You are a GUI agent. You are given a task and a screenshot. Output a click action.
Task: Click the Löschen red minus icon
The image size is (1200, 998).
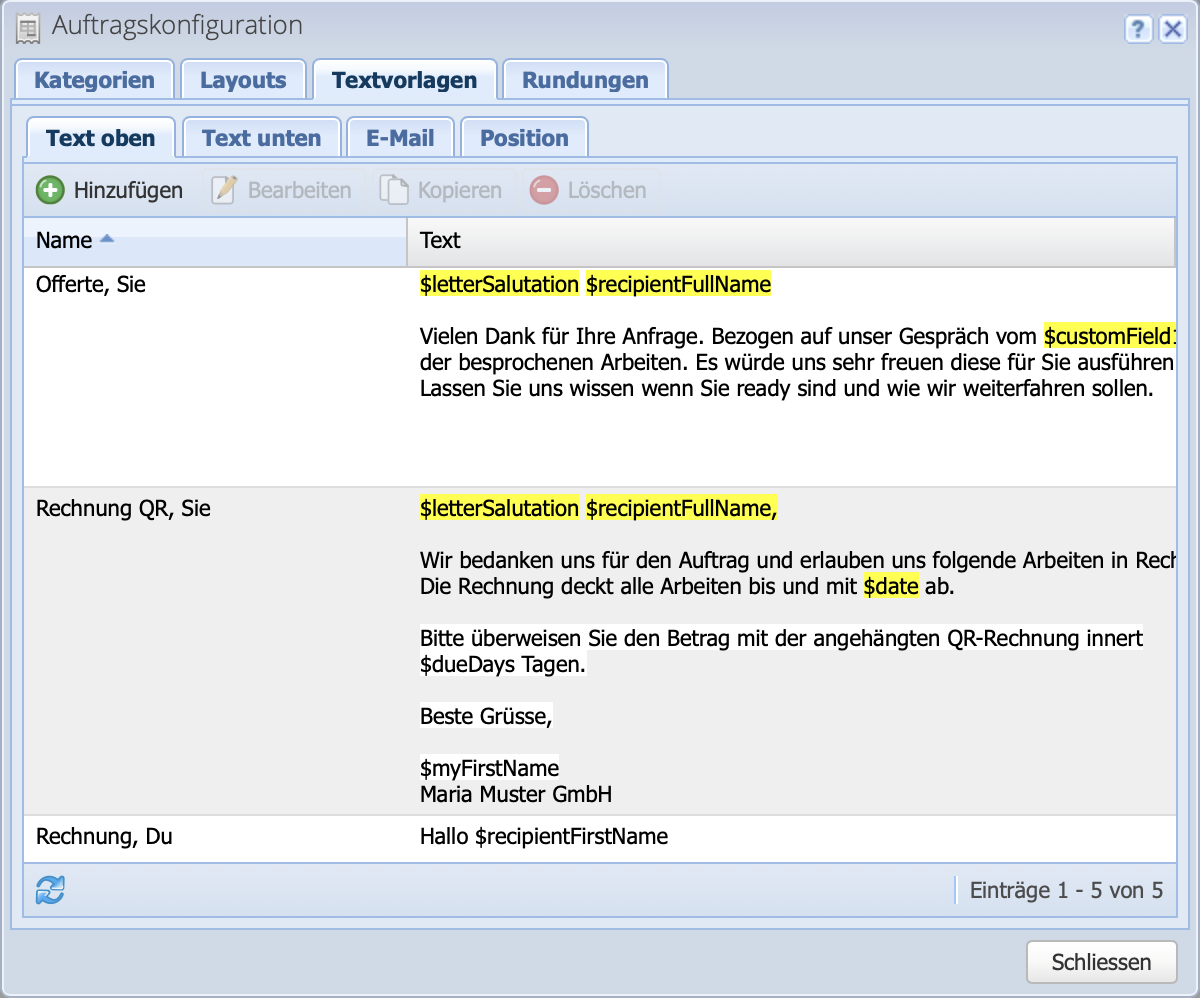543,190
